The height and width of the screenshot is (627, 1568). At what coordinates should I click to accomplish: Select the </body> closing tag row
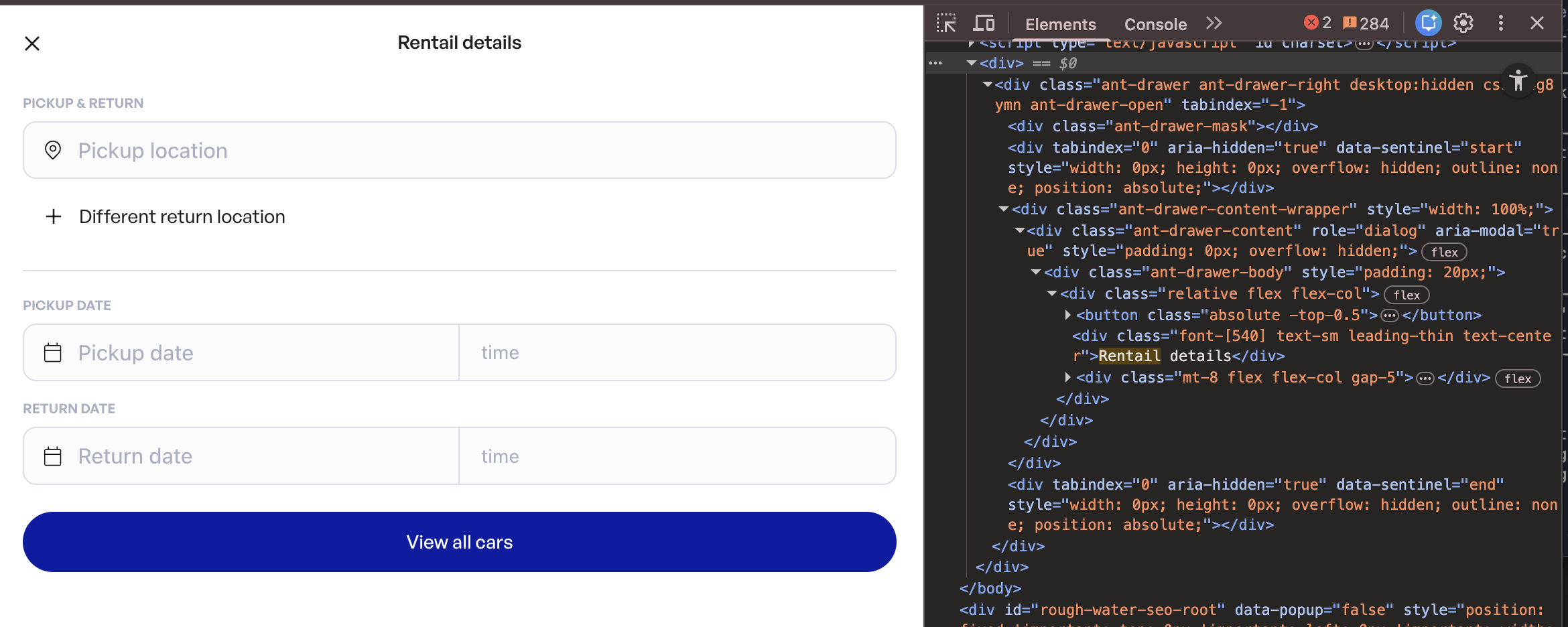pyautogui.click(x=990, y=588)
